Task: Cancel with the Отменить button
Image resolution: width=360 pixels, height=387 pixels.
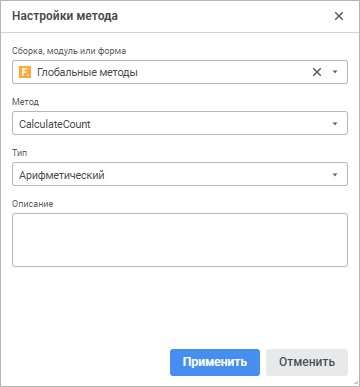Action: click(307, 362)
